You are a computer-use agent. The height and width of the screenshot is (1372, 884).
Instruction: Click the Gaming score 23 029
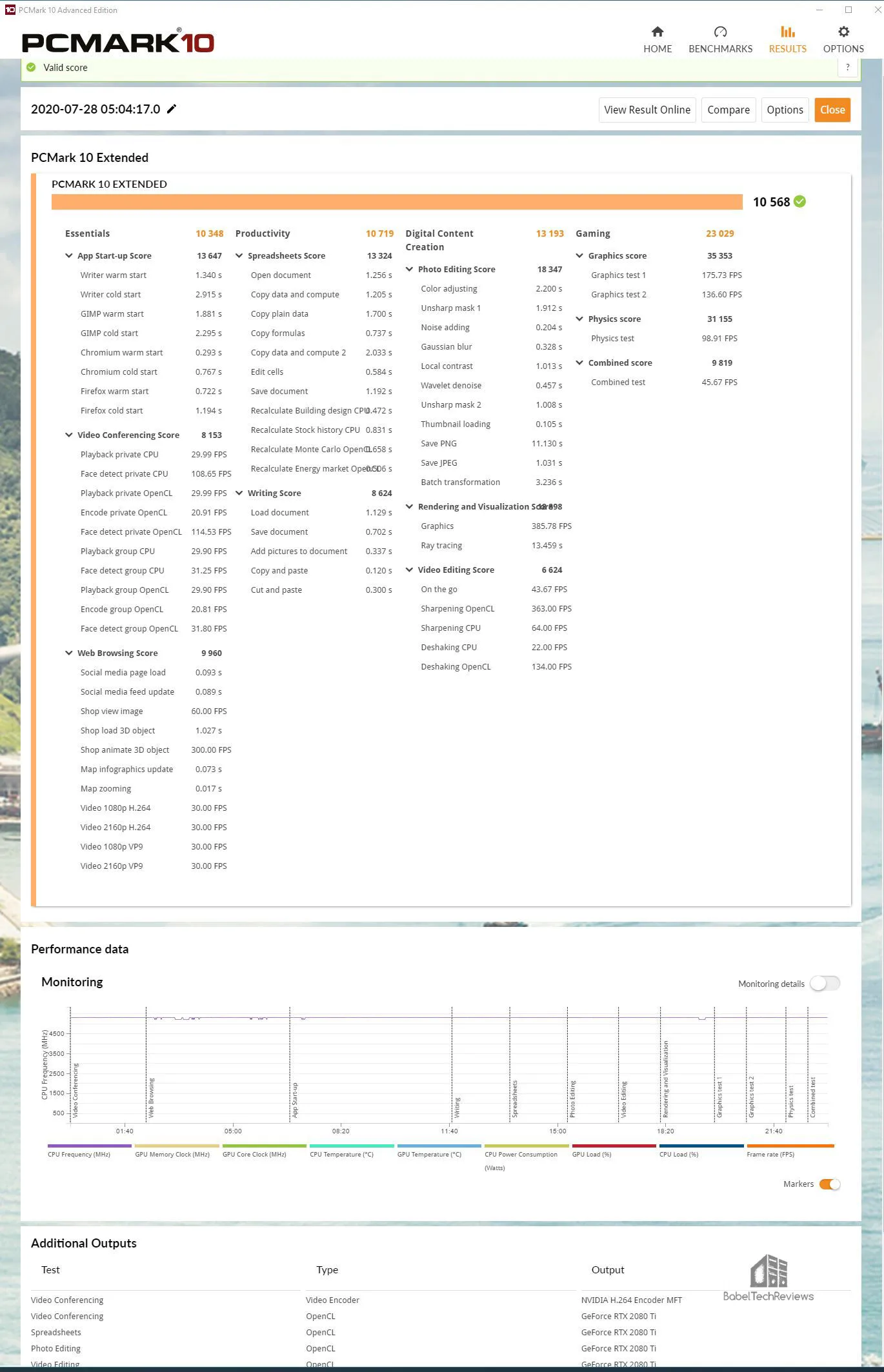click(x=720, y=234)
